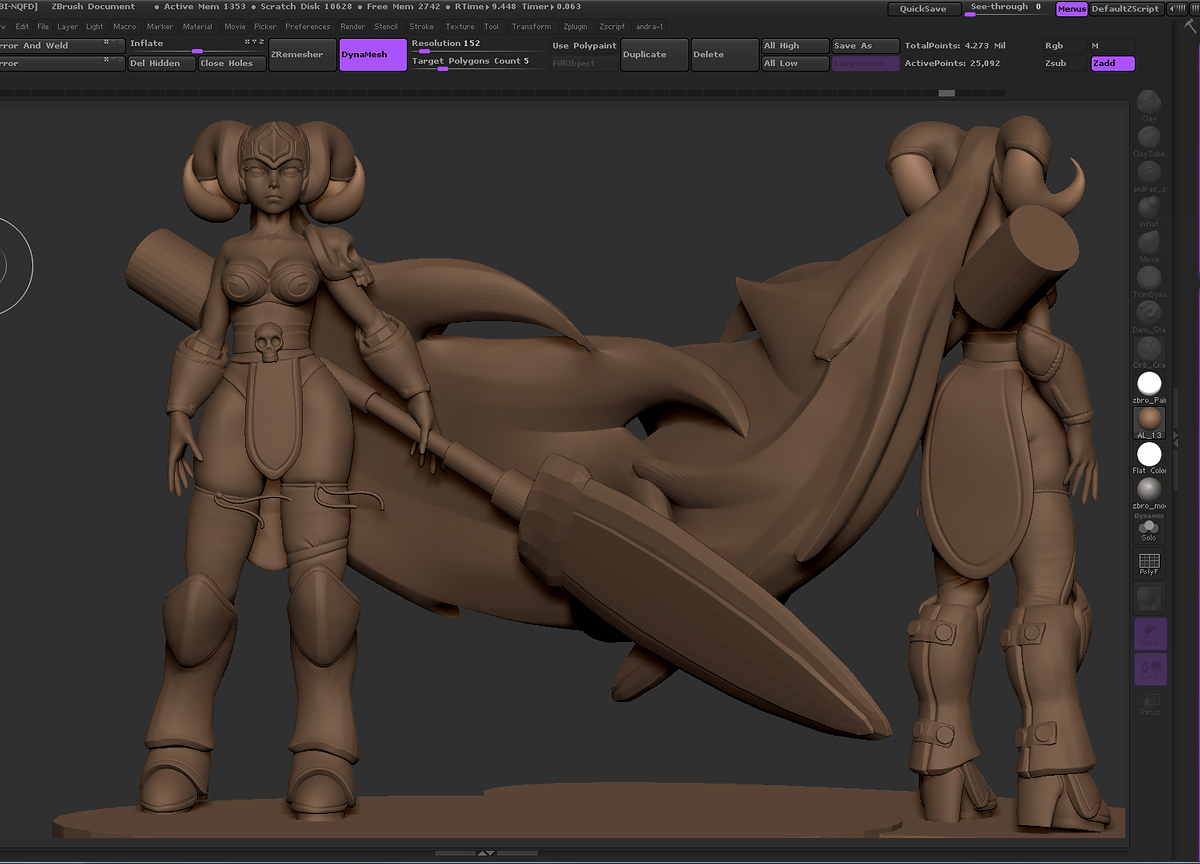Choose the zbro_mod material sphere
Screen dimensions: 1200x864
pyautogui.click(x=1149, y=492)
